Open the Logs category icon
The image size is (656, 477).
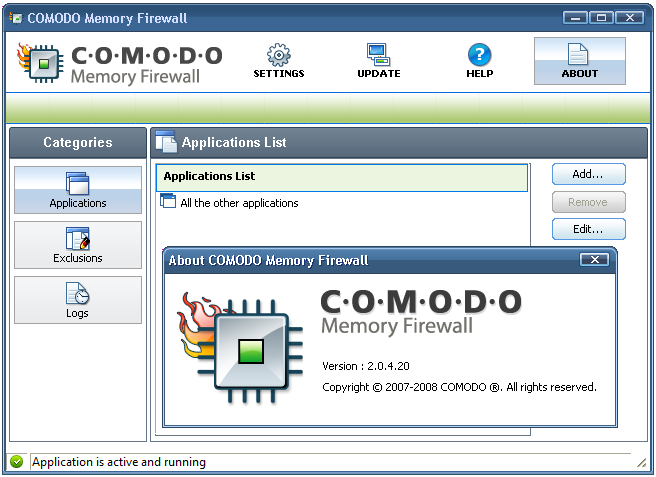[77, 292]
